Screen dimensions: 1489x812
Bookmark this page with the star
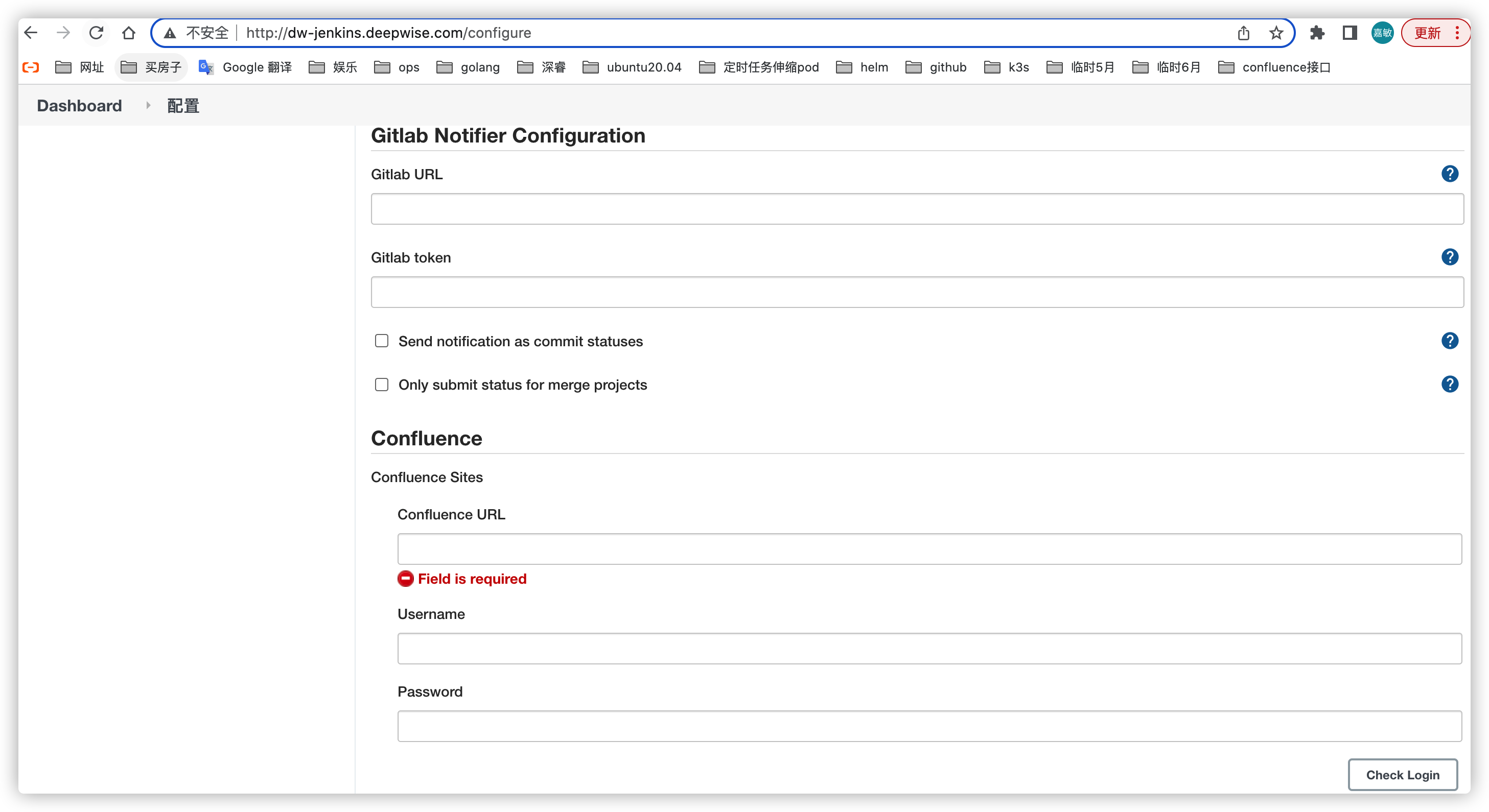point(1276,33)
